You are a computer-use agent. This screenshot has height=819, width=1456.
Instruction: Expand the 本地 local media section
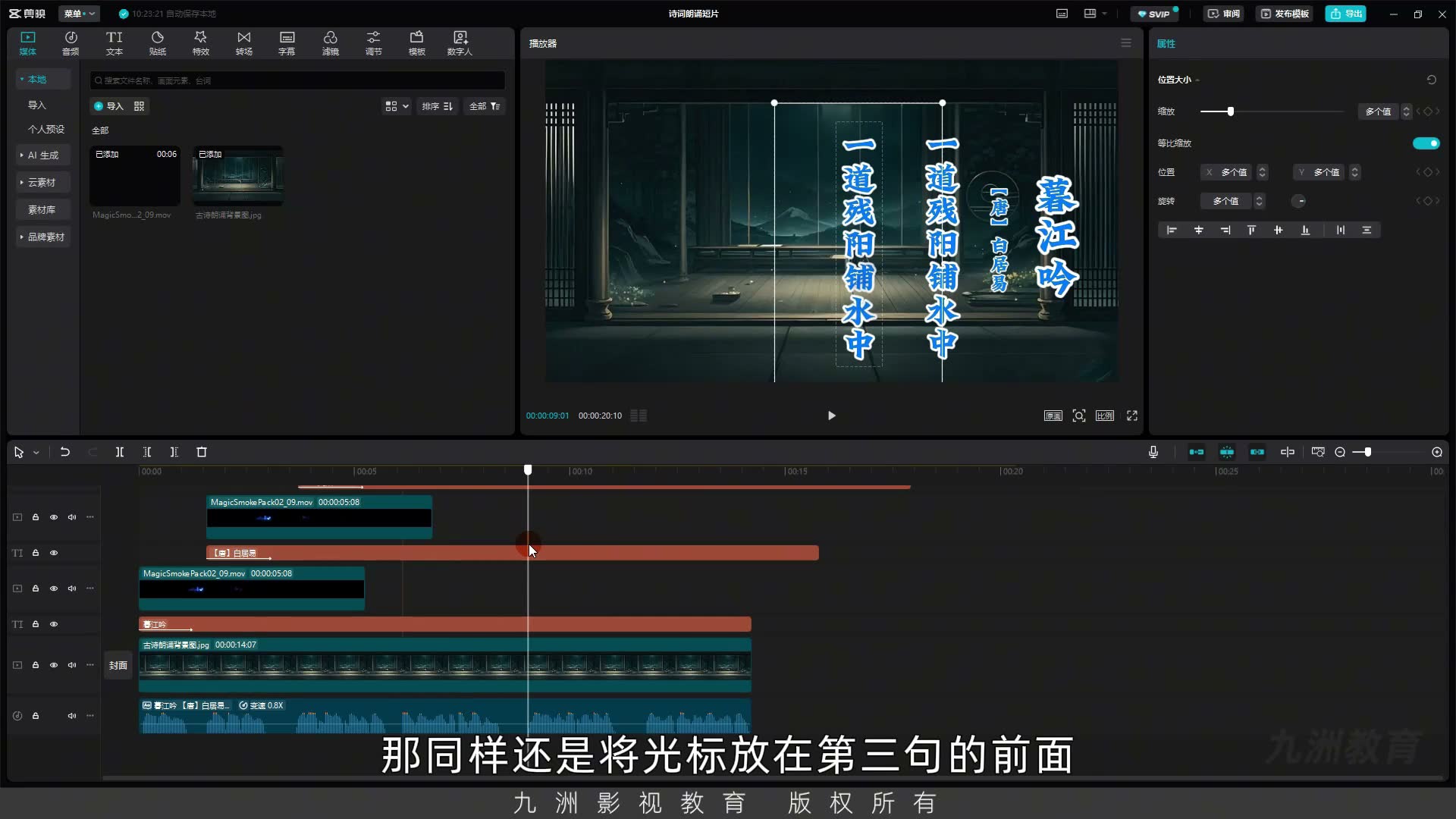pyautogui.click(x=42, y=79)
